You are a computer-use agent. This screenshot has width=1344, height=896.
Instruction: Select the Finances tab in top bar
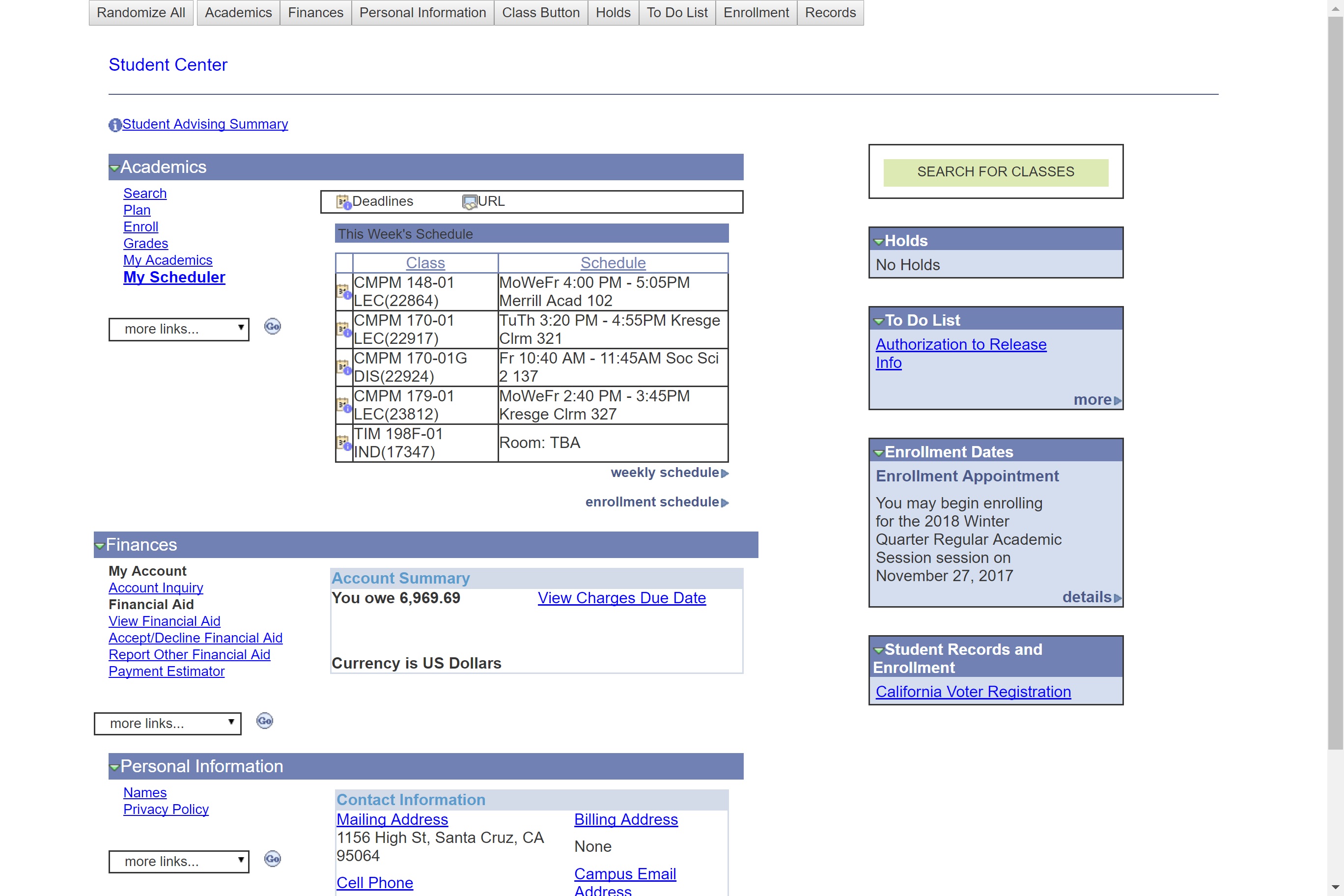[315, 13]
